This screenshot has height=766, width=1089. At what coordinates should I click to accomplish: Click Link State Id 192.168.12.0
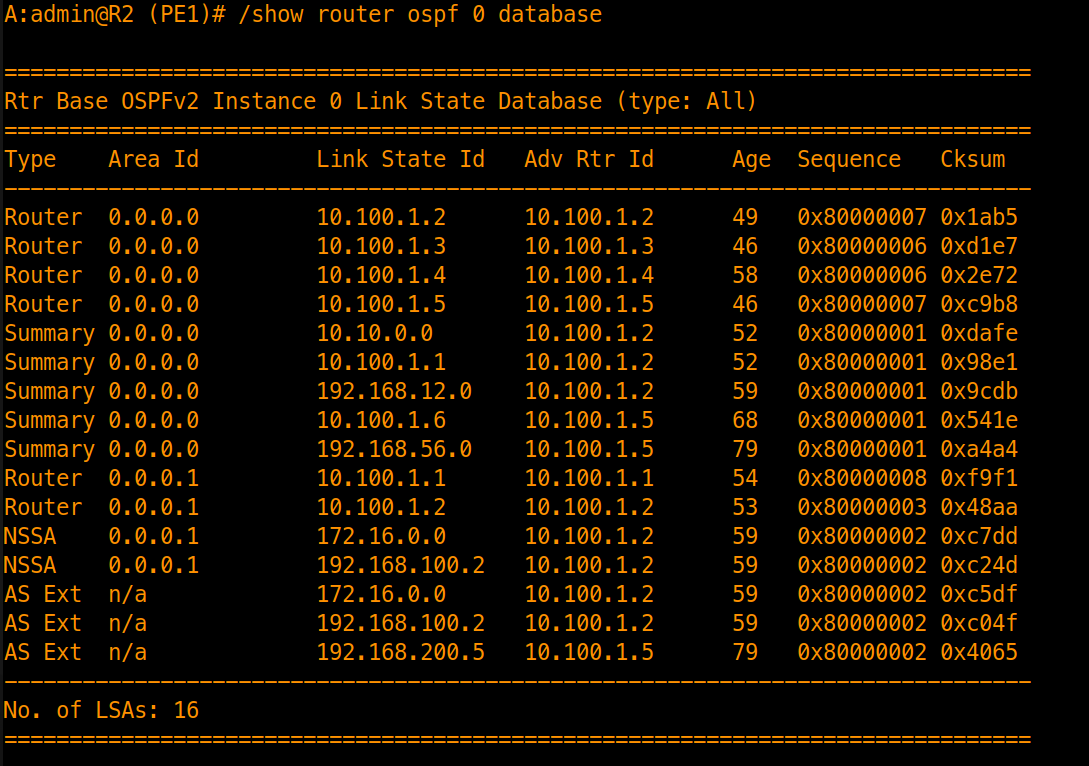click(x=394, y=392)
